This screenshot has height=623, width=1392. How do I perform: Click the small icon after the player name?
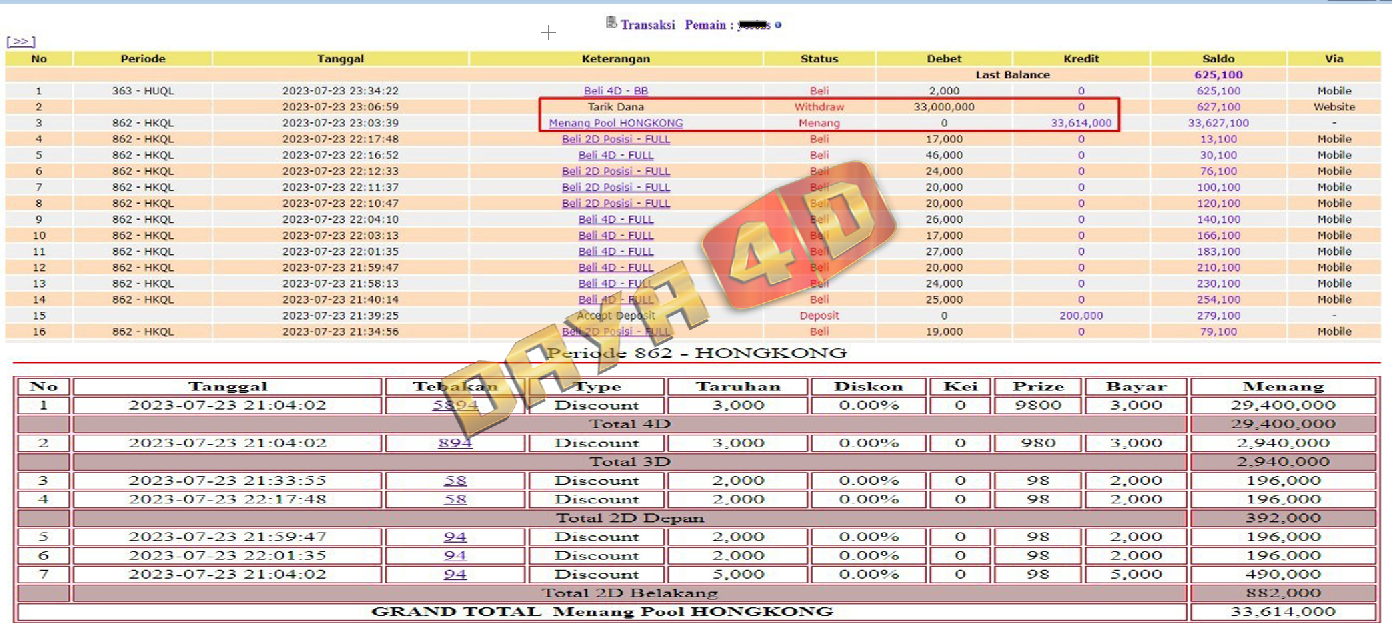[778, 25]
